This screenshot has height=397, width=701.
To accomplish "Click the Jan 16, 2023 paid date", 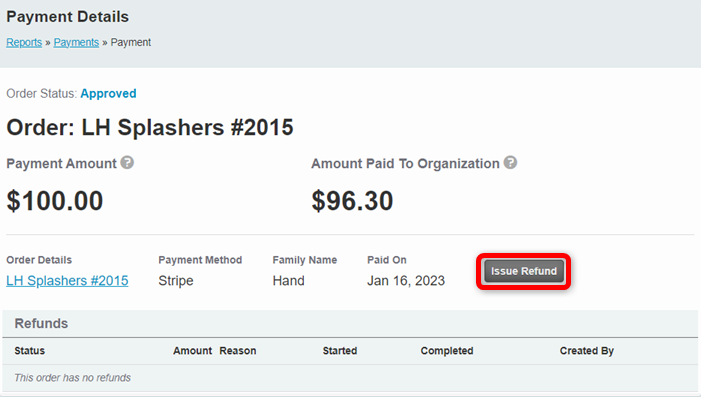I will (x=406, y=281).
